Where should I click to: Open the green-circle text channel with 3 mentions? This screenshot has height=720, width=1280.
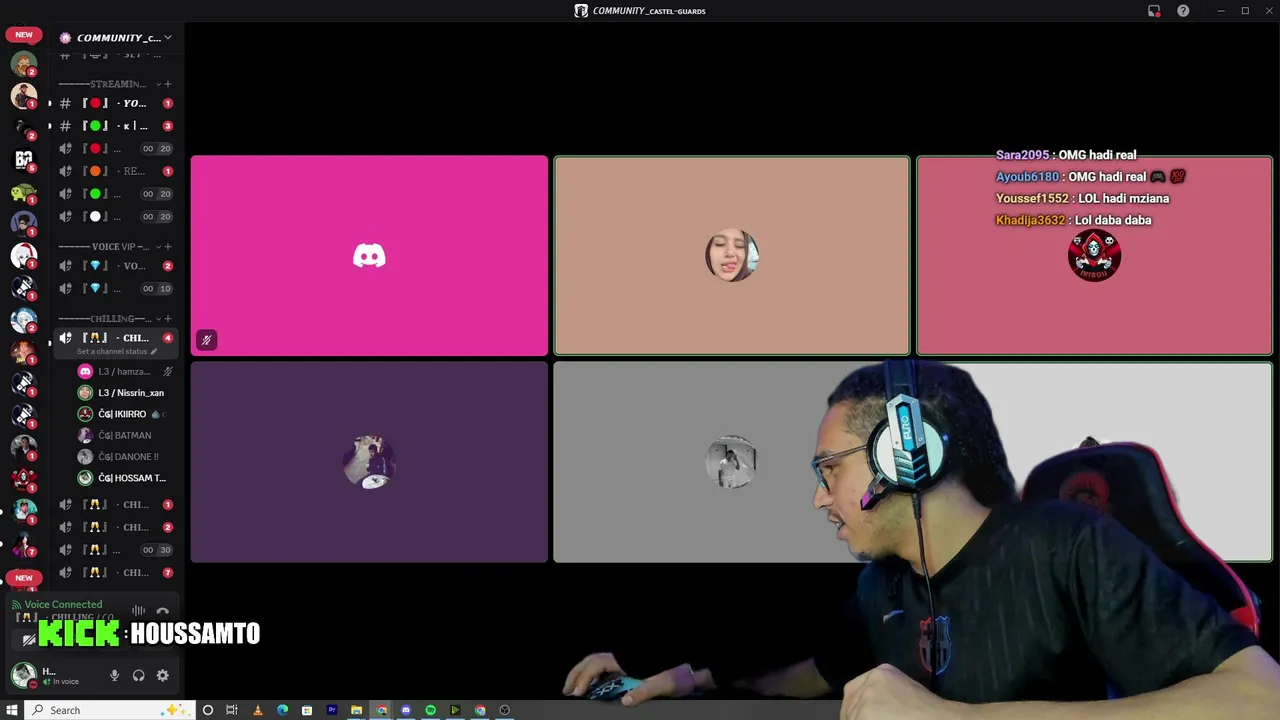click(116, 126)
